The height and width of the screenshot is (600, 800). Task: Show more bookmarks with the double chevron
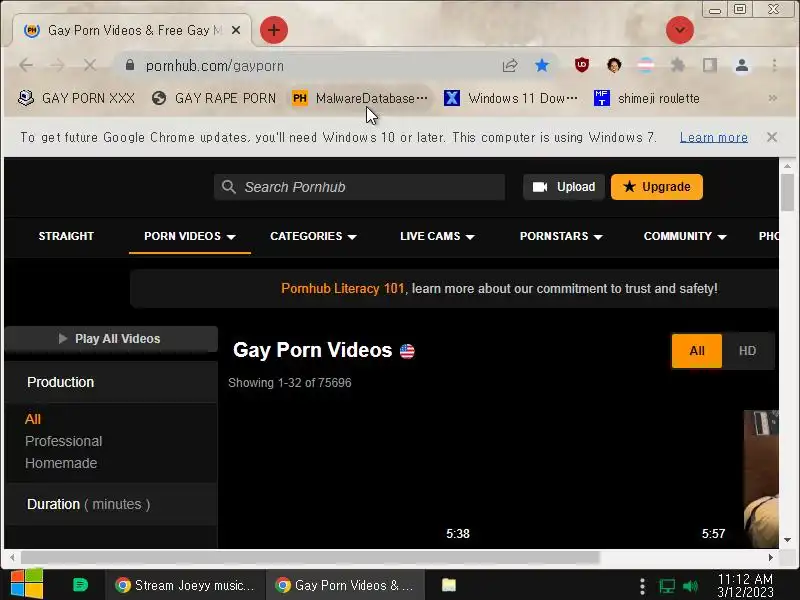tap(773, 98)
